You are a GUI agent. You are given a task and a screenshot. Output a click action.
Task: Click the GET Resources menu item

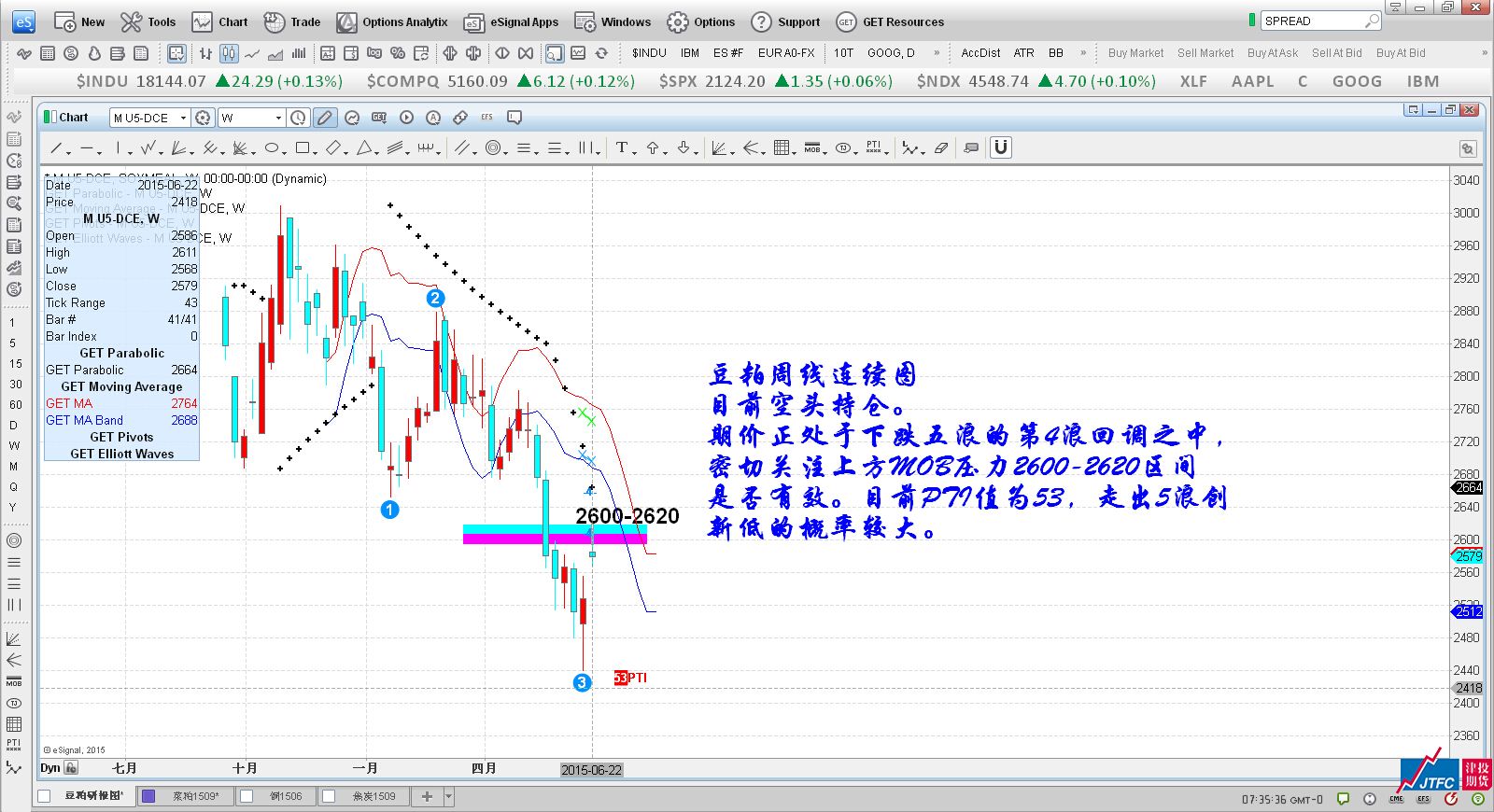tap(890, 21)
